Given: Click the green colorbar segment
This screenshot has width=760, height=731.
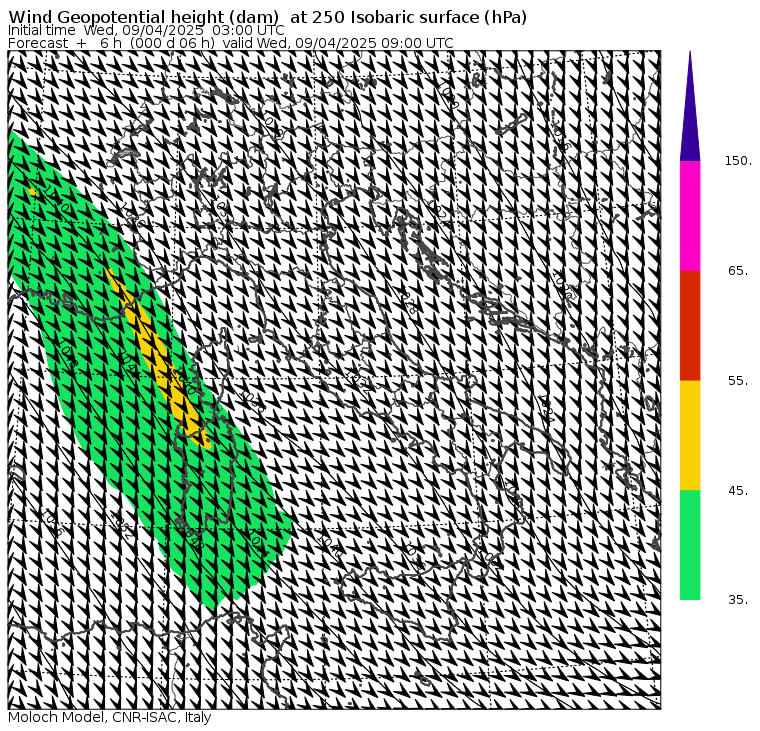Looking at the screenshot, I should coord(690,545).
